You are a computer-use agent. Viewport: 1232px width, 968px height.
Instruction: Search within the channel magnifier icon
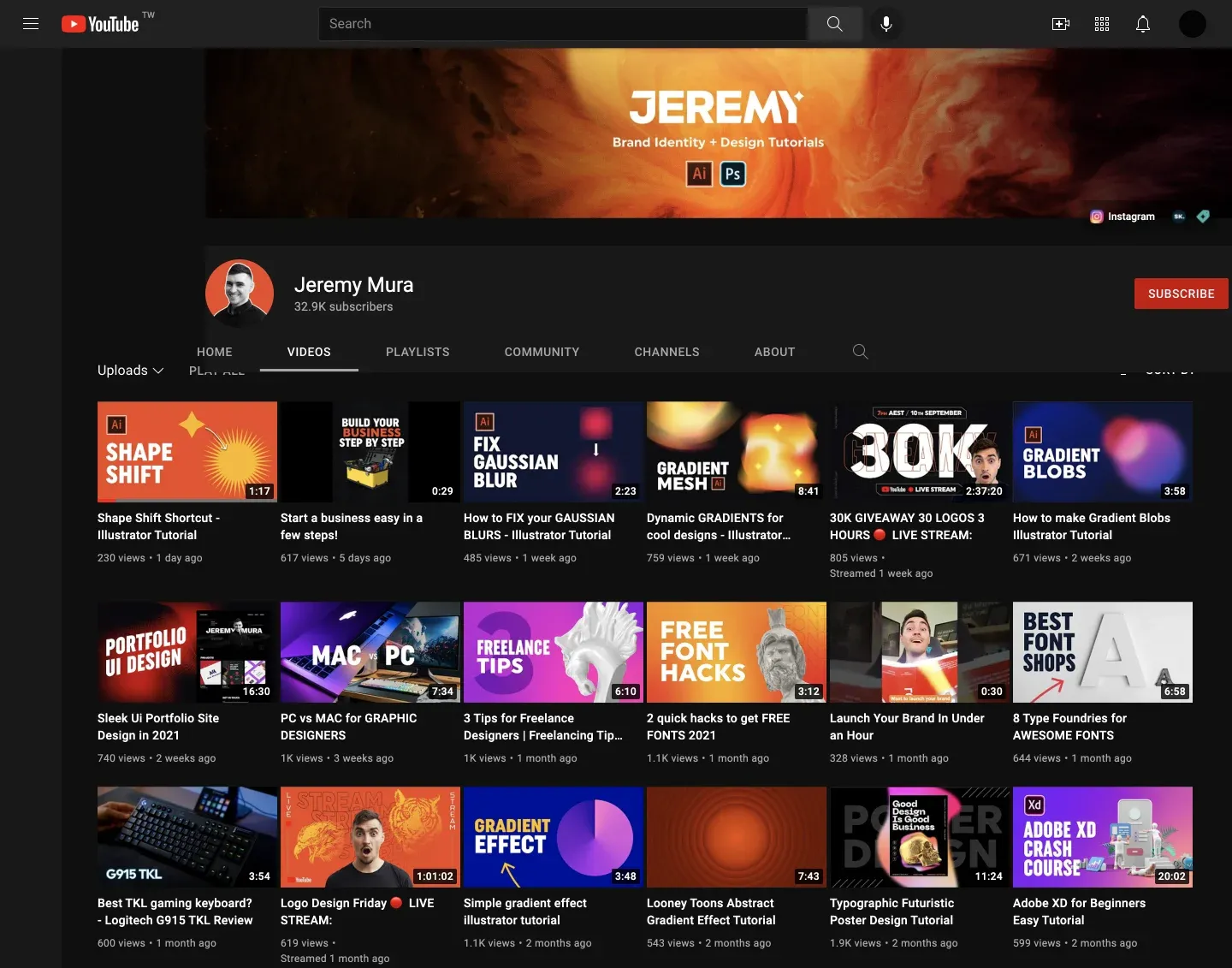coord(861,352)
